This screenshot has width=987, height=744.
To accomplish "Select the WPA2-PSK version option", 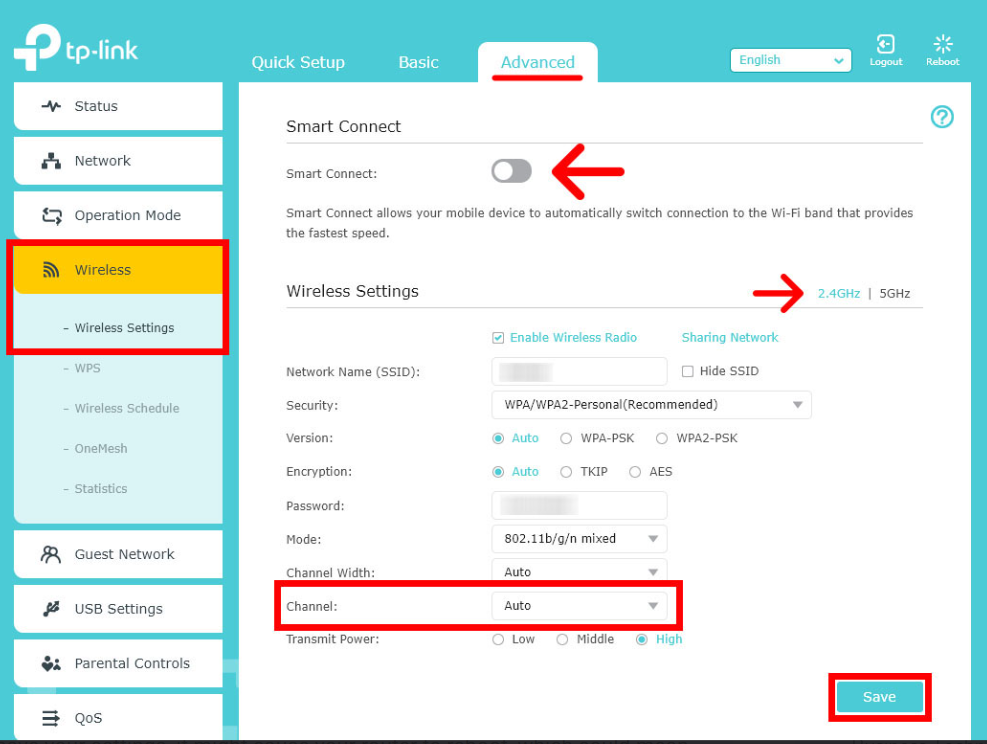I will point(662,438).
